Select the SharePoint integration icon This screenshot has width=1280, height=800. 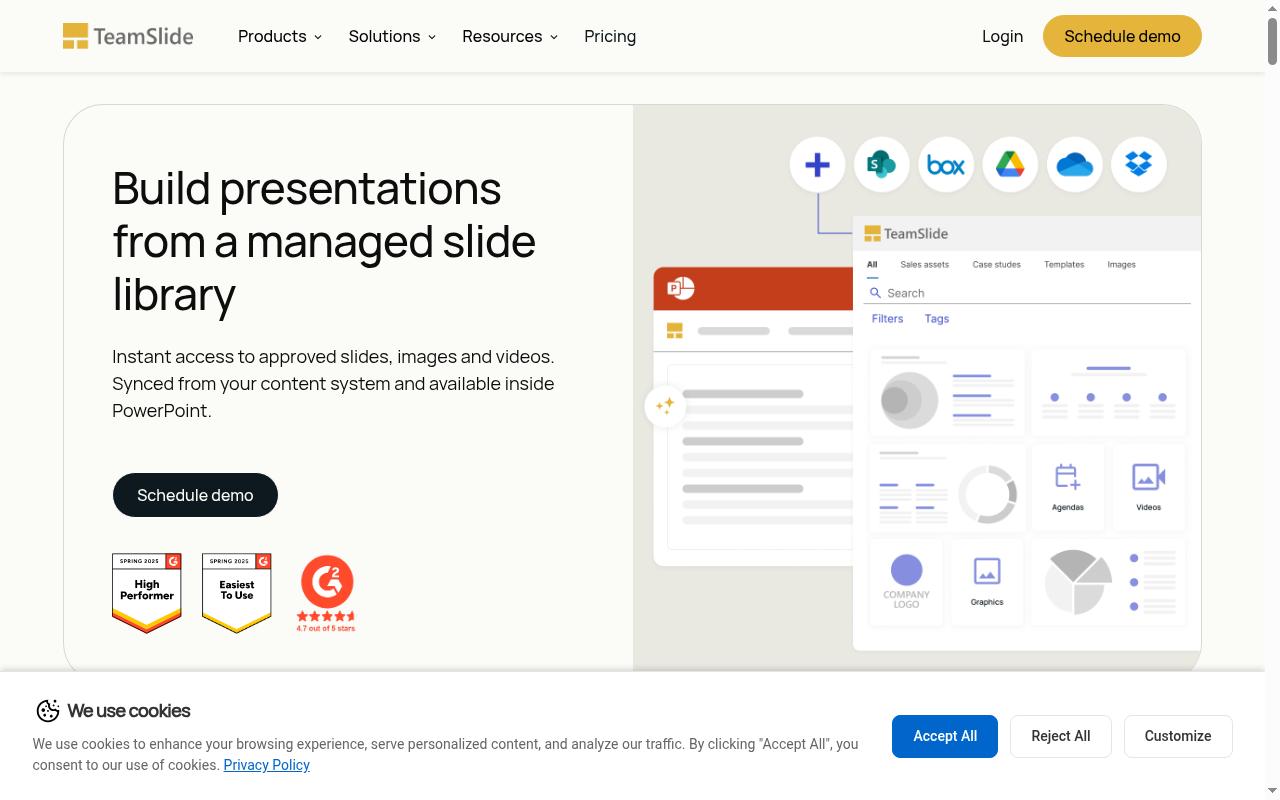point(881,164)
